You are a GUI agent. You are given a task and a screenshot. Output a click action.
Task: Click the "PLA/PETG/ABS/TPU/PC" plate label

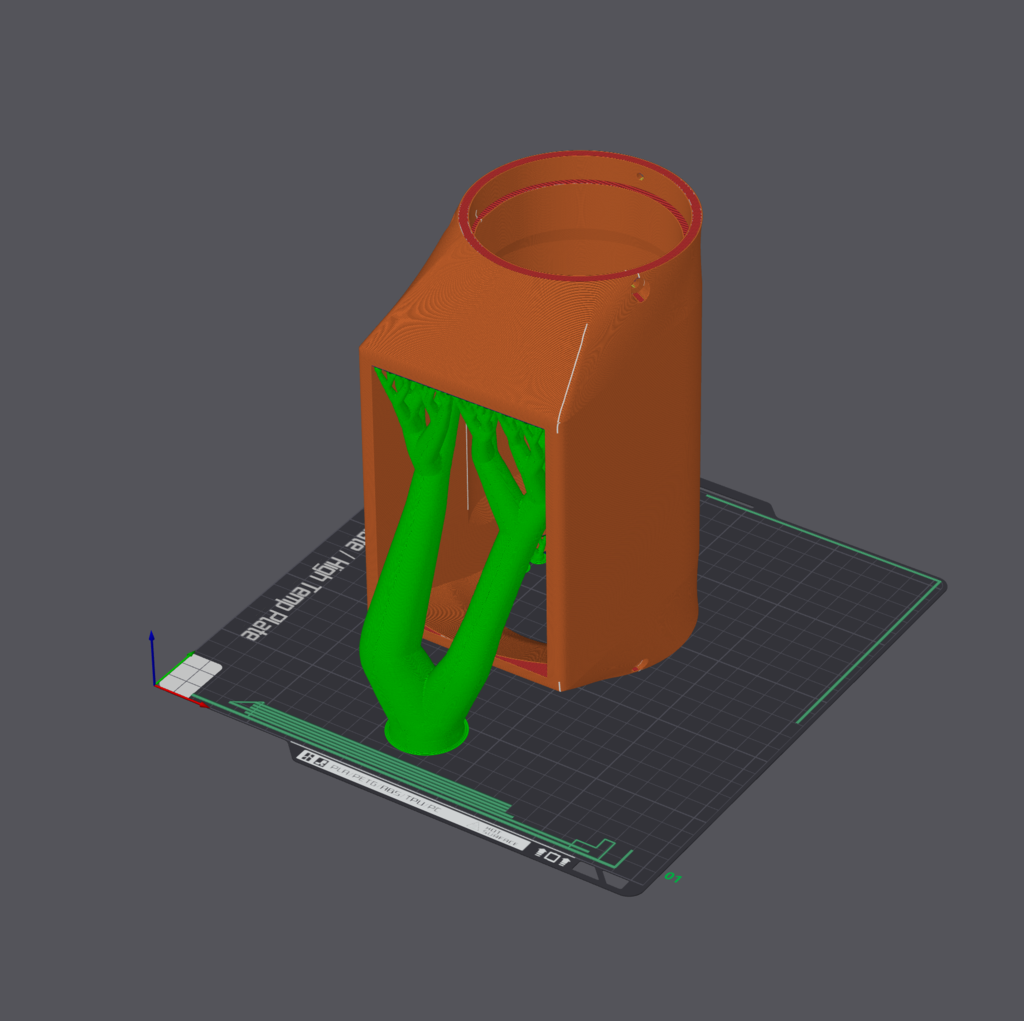click(x=385, y=787)
